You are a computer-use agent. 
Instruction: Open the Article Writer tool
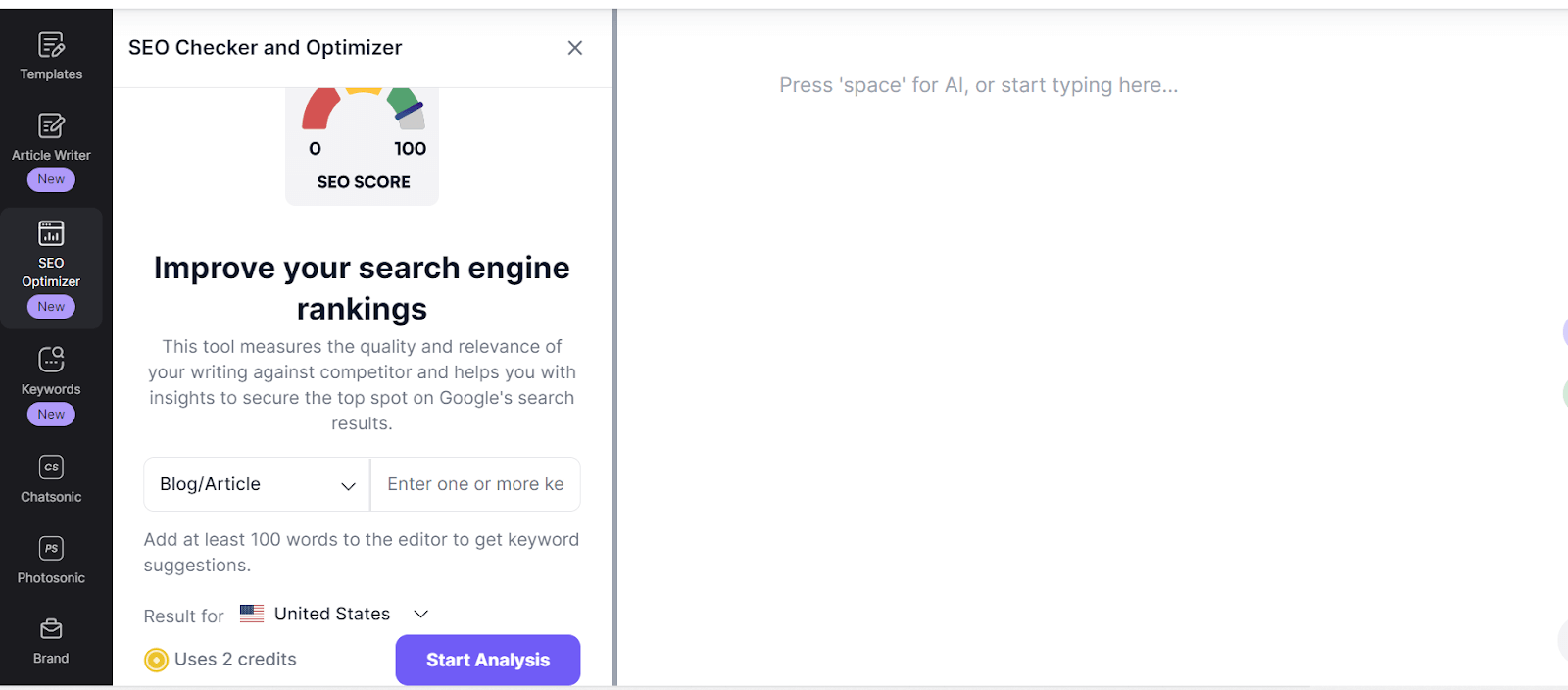[x=51, y=126]
